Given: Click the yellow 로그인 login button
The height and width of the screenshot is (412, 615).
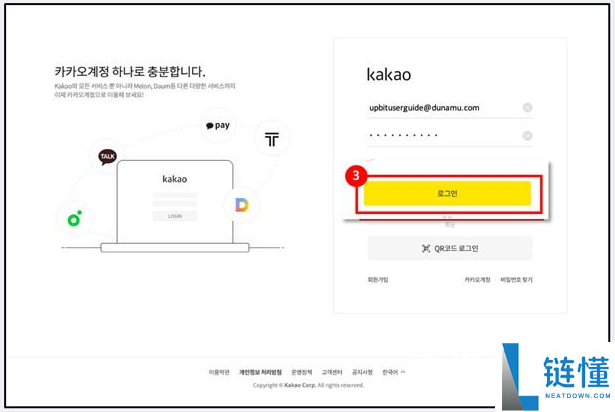Looking at the screenshot, I should pos(447,193).
